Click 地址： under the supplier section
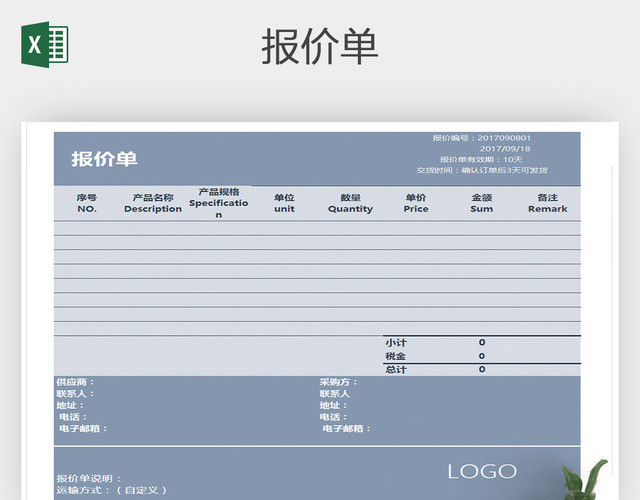The height and width of the screenshot is (500, 640). (70, 405)
